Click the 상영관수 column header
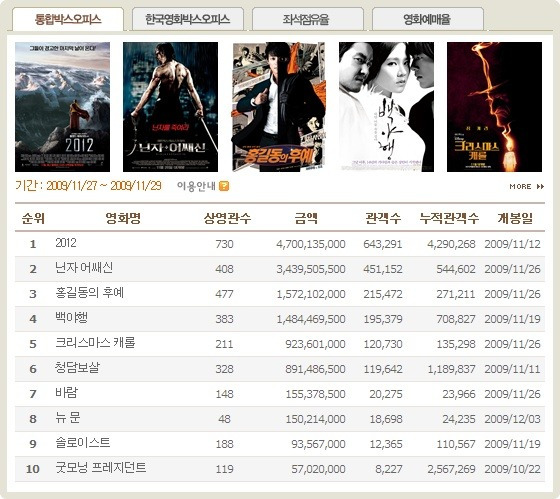This screenshot has height=499, width=560. point(228,218)
